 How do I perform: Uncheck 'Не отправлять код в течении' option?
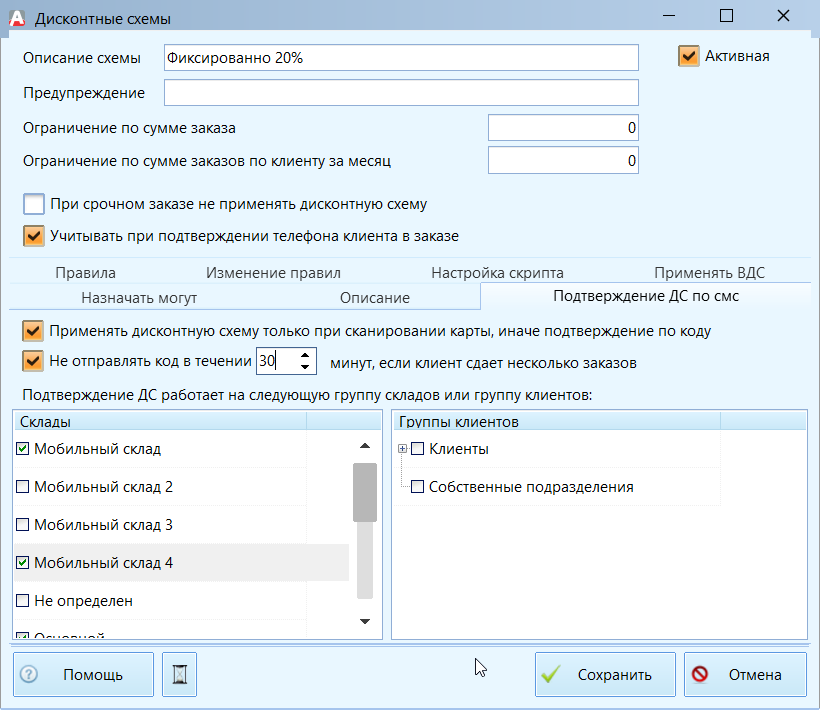click(32, 361)
